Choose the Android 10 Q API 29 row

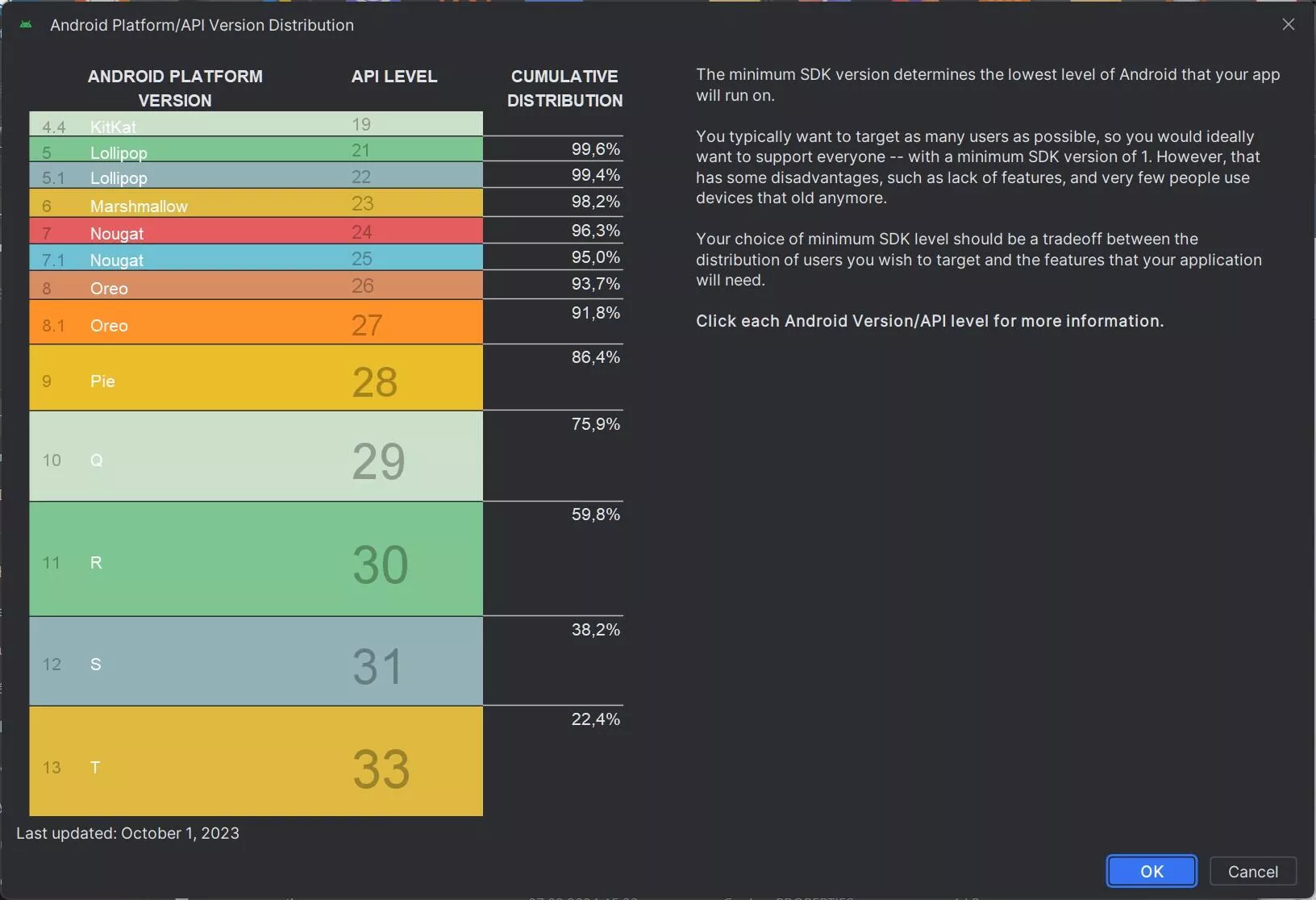coord(256,456)
